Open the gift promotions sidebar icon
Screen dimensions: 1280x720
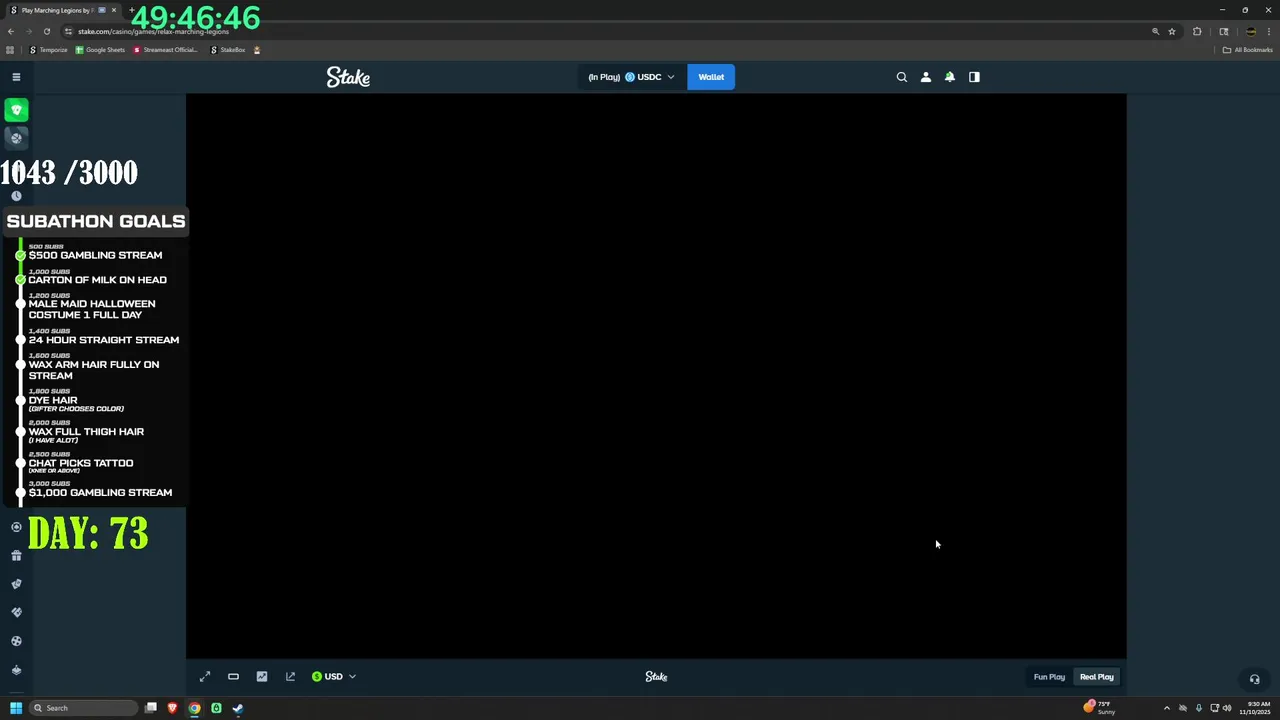click(16, 556)
